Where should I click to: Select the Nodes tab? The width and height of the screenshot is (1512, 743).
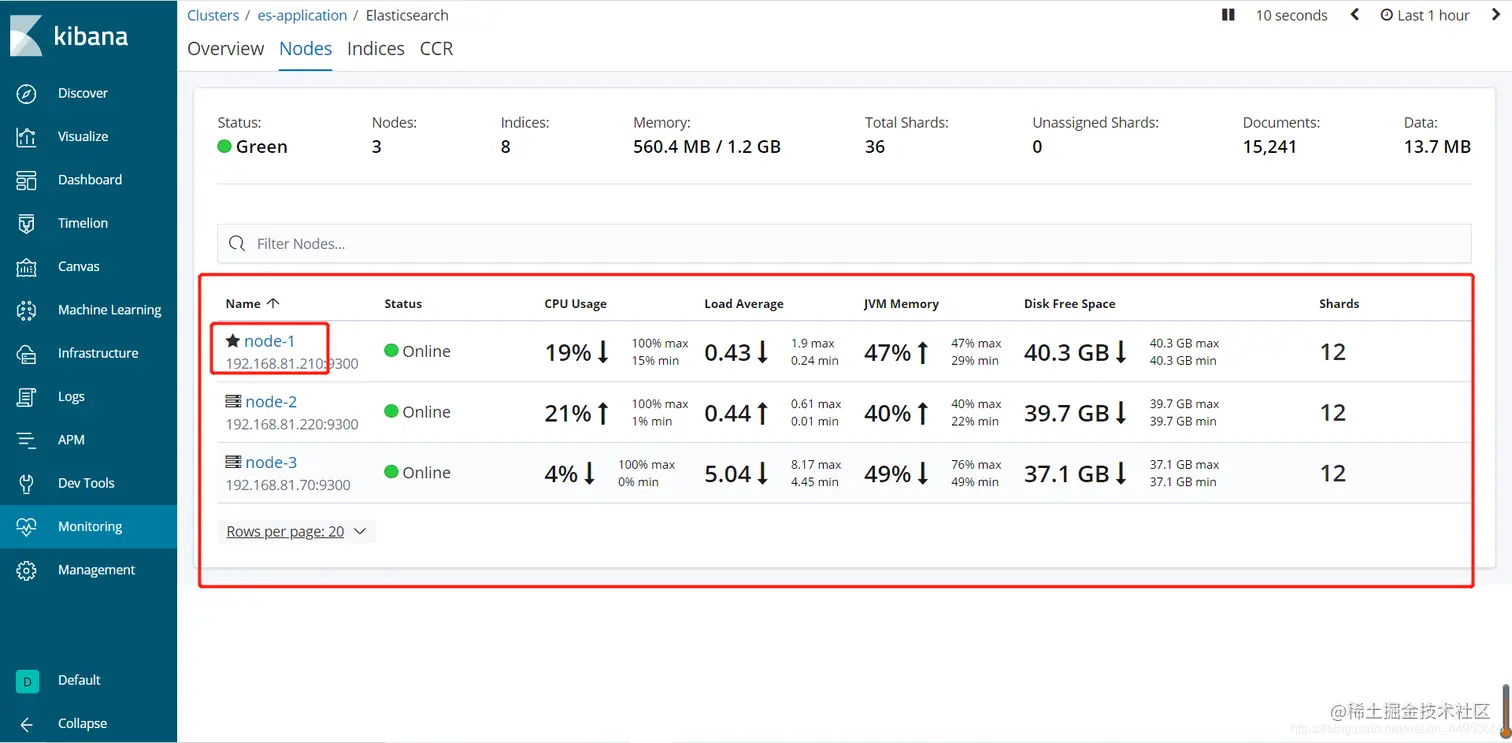pyautogui.click(x=305, y=49)
